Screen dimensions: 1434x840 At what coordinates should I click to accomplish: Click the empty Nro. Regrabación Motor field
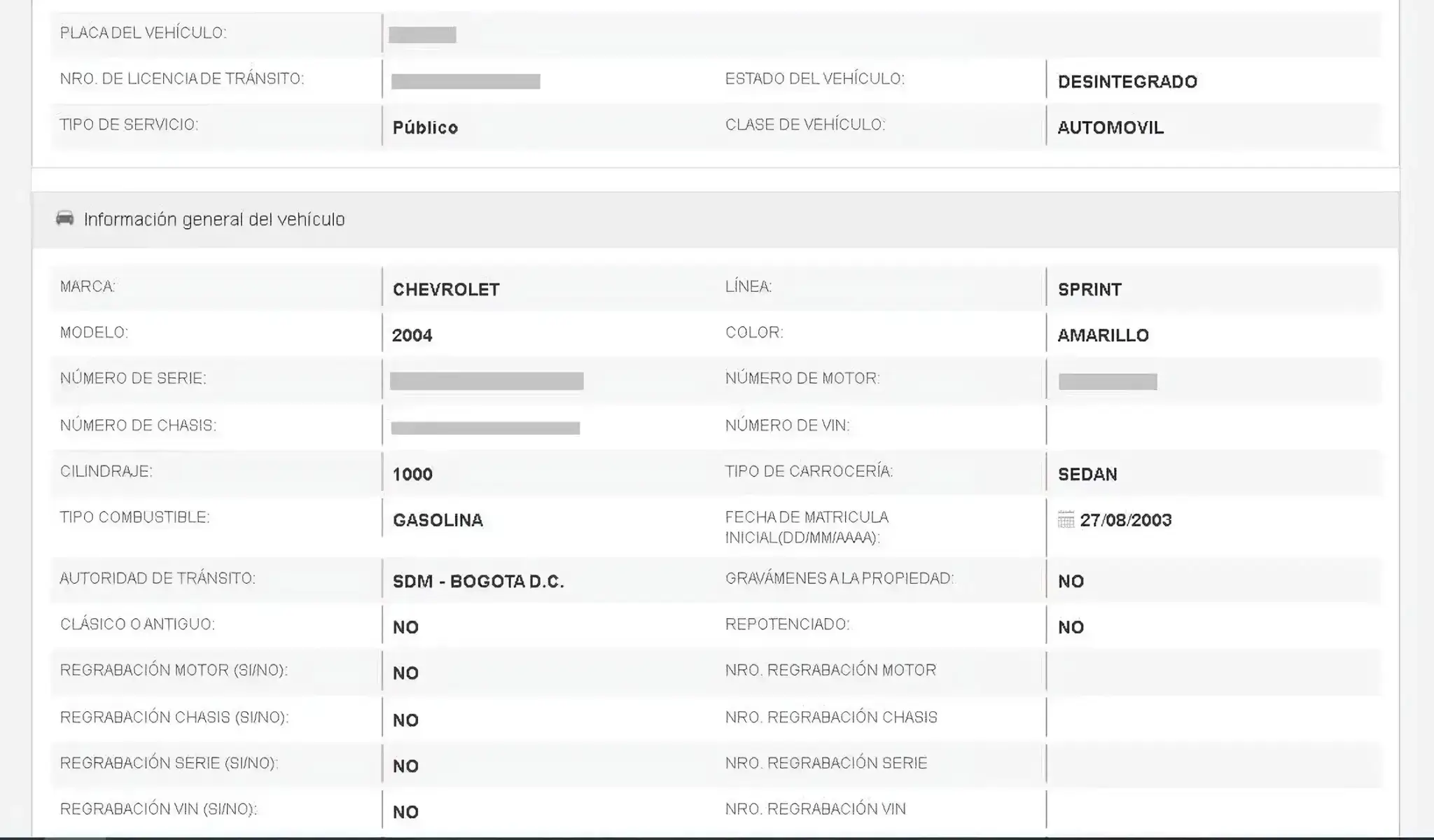pyautogui.click(x=1214, y=671)
